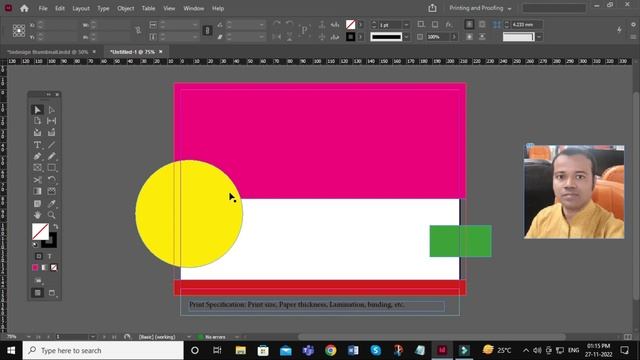Select the Direct Selection tool
This screenshot has height=360, width=640.
point(51,110)
